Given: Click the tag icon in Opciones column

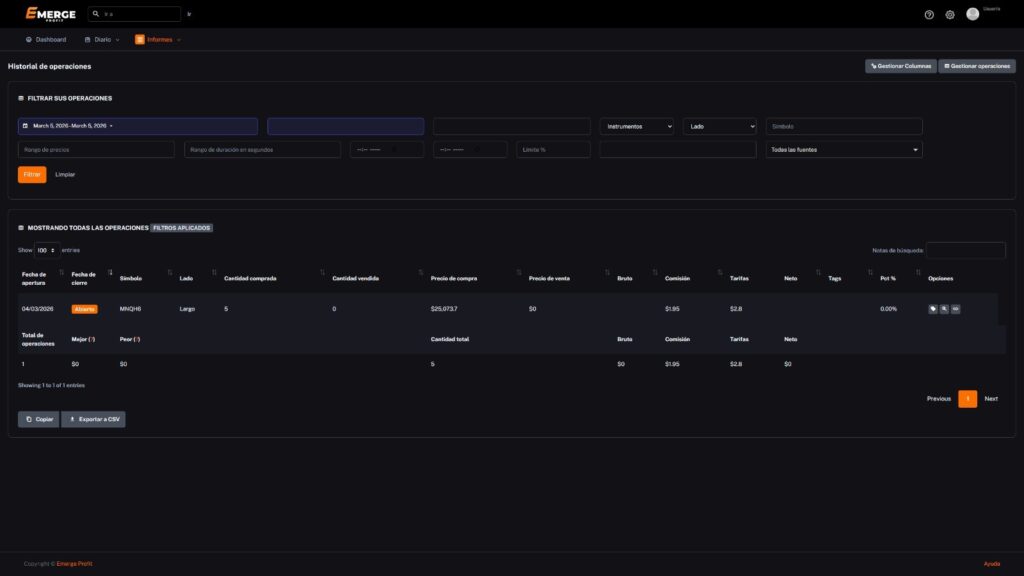Looking at the screenshot, I should click(933, 309).
